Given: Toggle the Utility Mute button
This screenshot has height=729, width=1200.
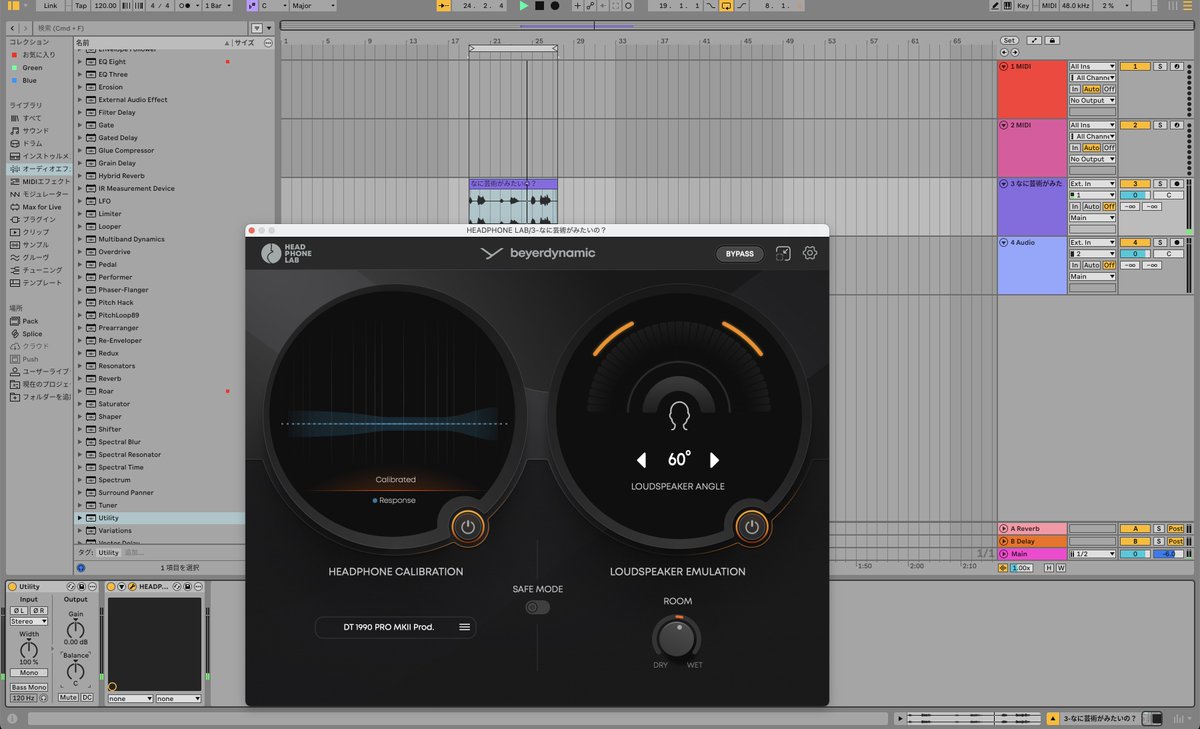Looking at the screenshot, I should click(x=67, y=697).
